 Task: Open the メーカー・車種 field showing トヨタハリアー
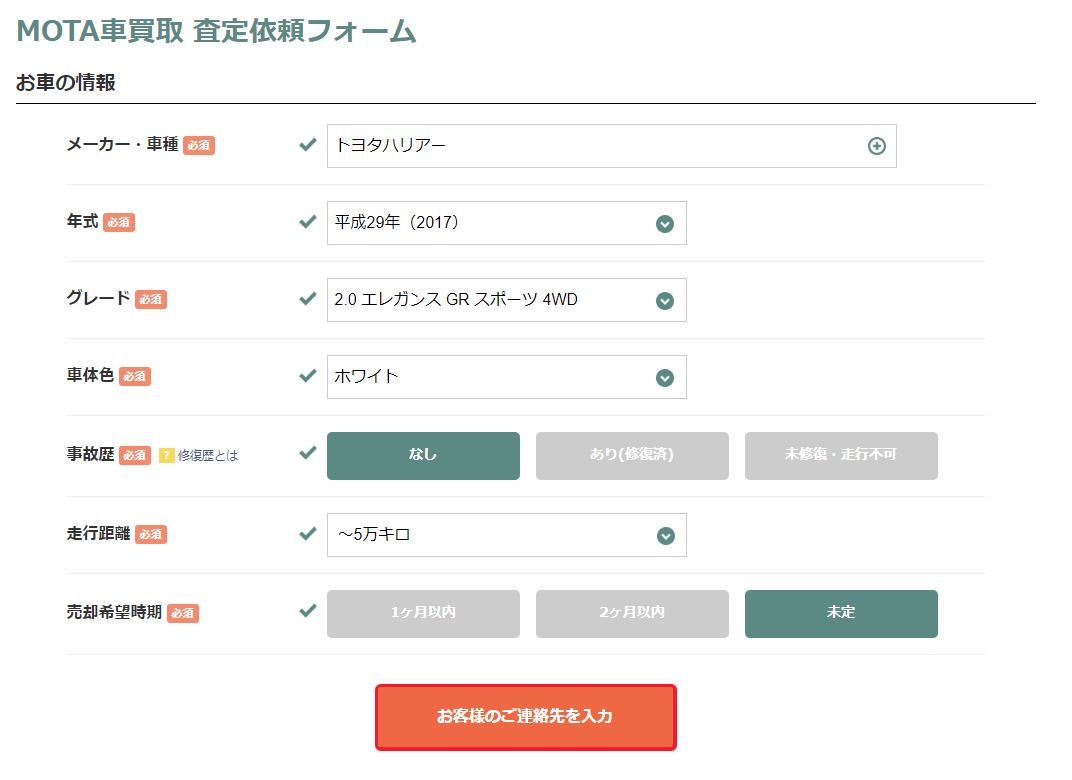point(611,146)
